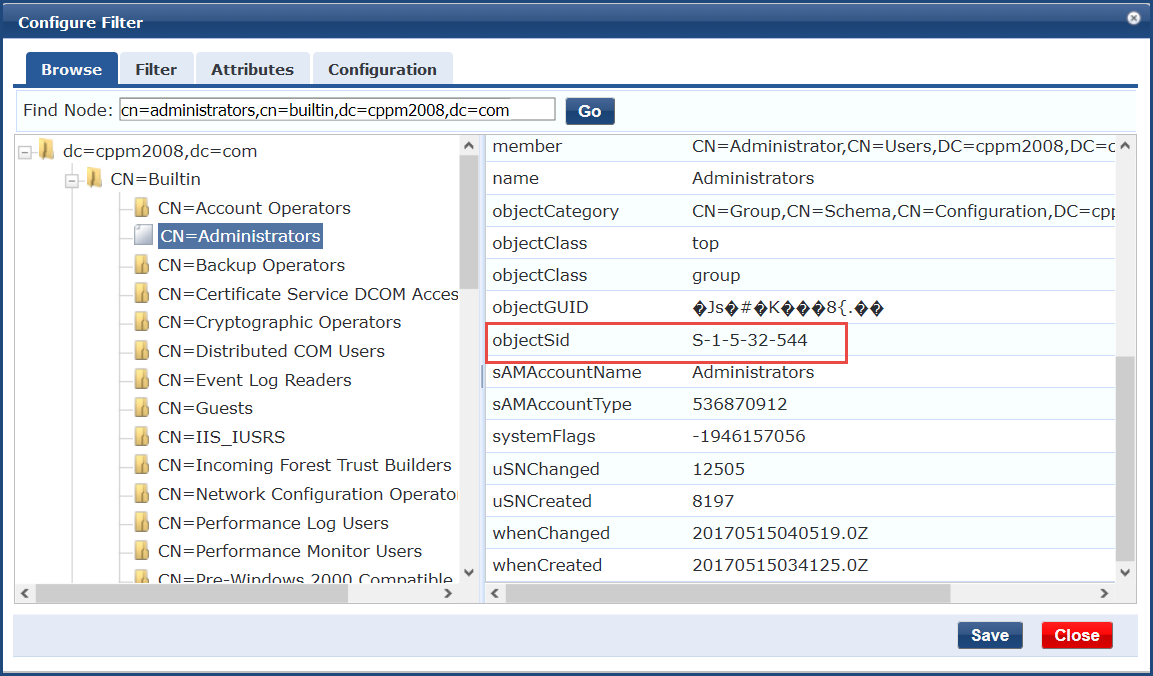Viewport: 1153px width, 676px height.
Task: Click the attributes panel horizontal scrollbar thumb
Action: (728, 593)
